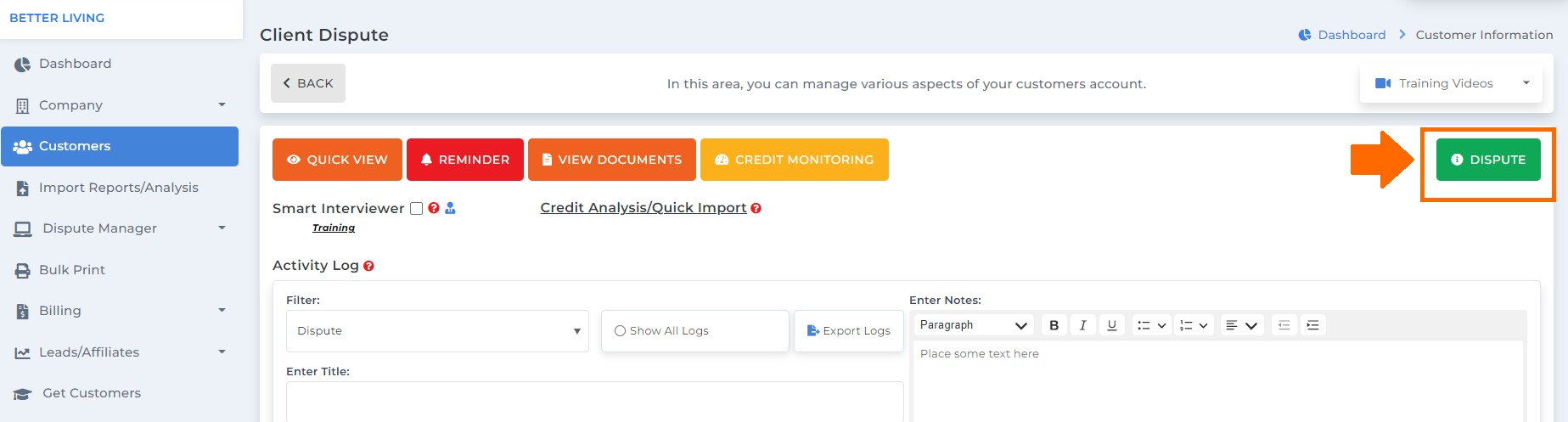Viewport: 1568px width, 422px height.
Task: Select Customers in the sidebar
Action: (x=120, y=146)
